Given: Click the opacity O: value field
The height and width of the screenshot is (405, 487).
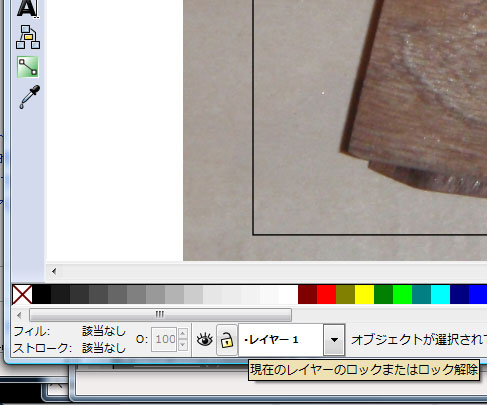Looking at the screenshot, I should coord(164,339).
